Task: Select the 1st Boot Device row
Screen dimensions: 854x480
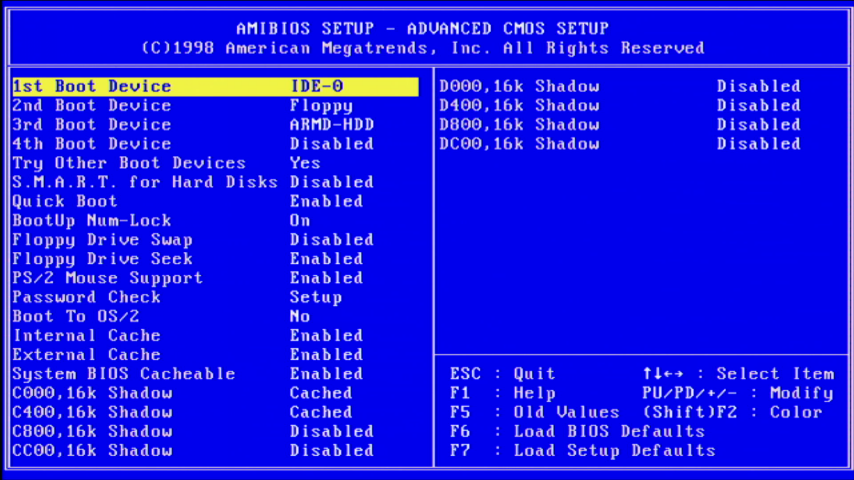Action: 214,87
